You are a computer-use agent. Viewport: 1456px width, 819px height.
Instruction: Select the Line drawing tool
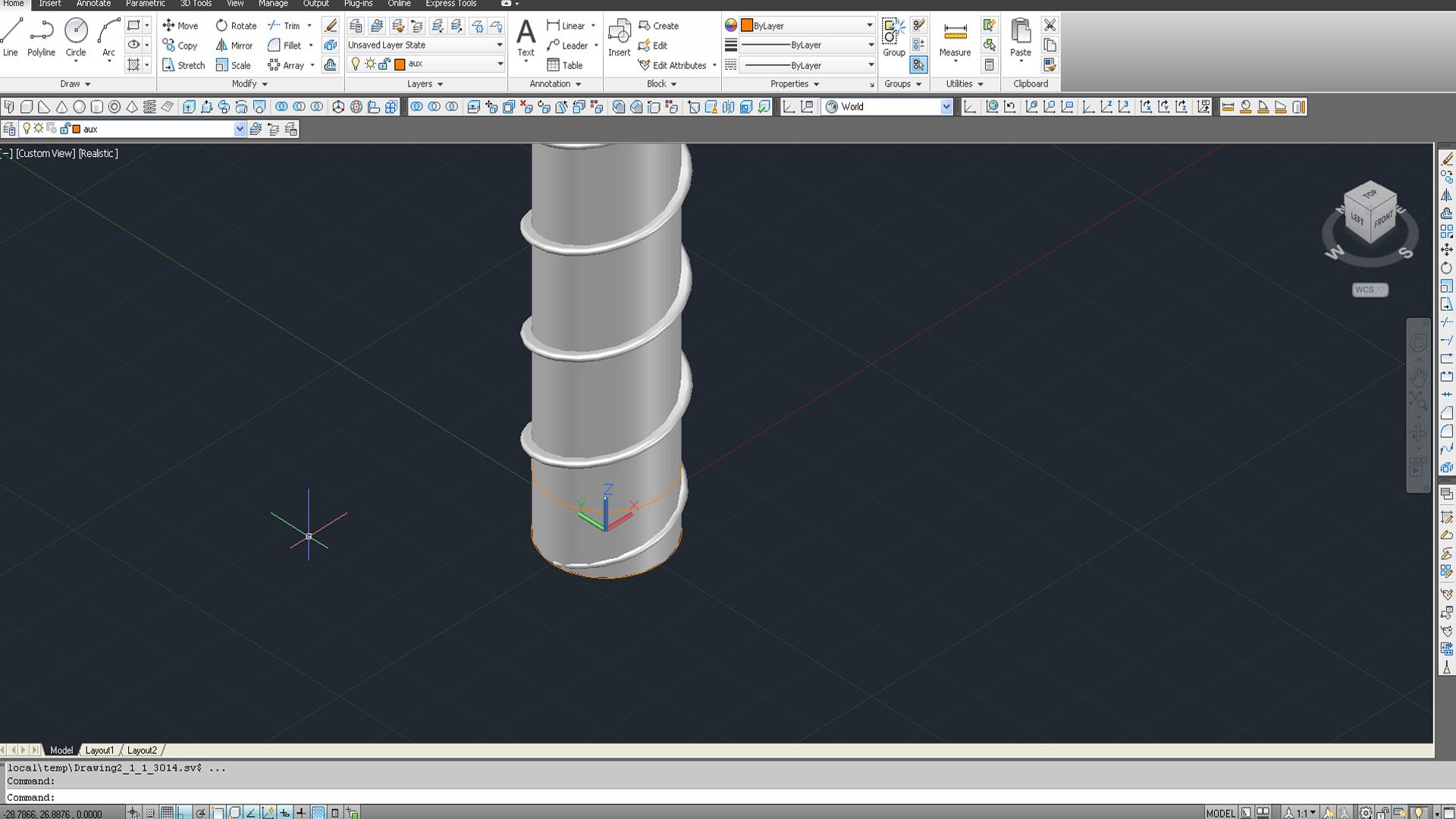pos(11,38)
